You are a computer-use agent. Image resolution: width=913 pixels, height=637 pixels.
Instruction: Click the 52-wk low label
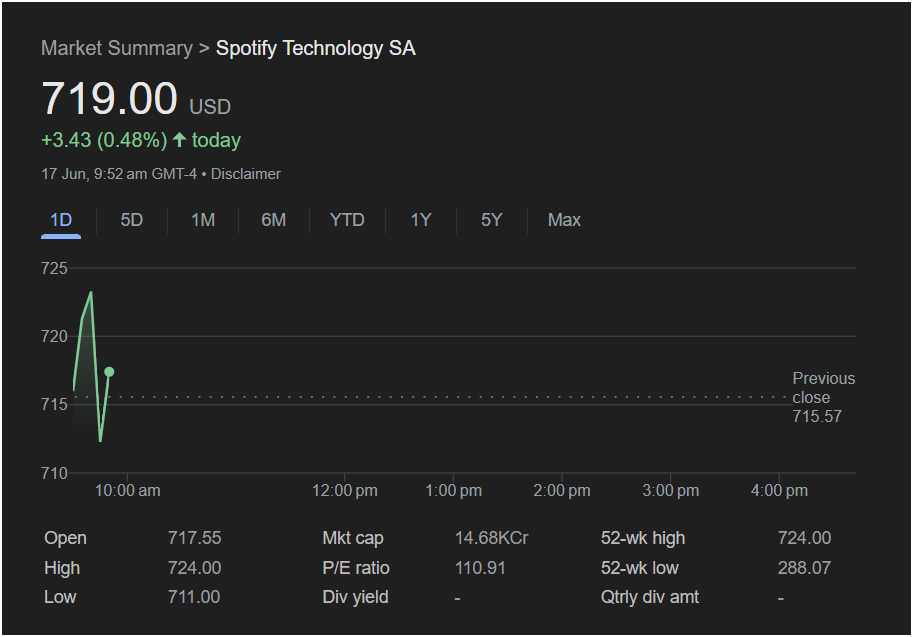pyautogui.click(x=639, y=568)
